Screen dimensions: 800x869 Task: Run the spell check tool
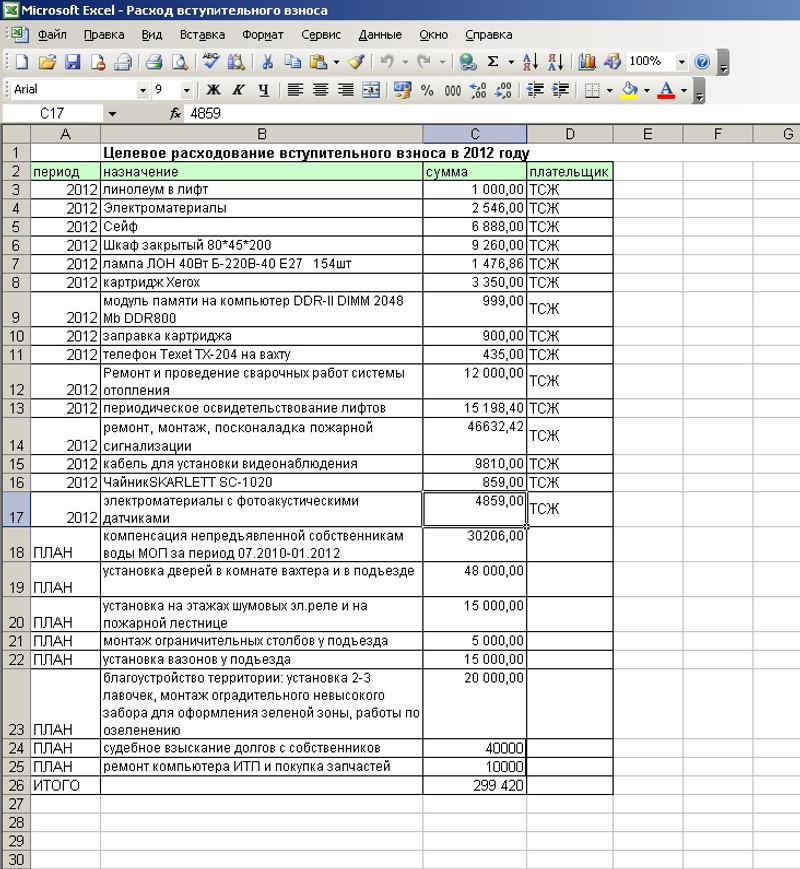211,62
